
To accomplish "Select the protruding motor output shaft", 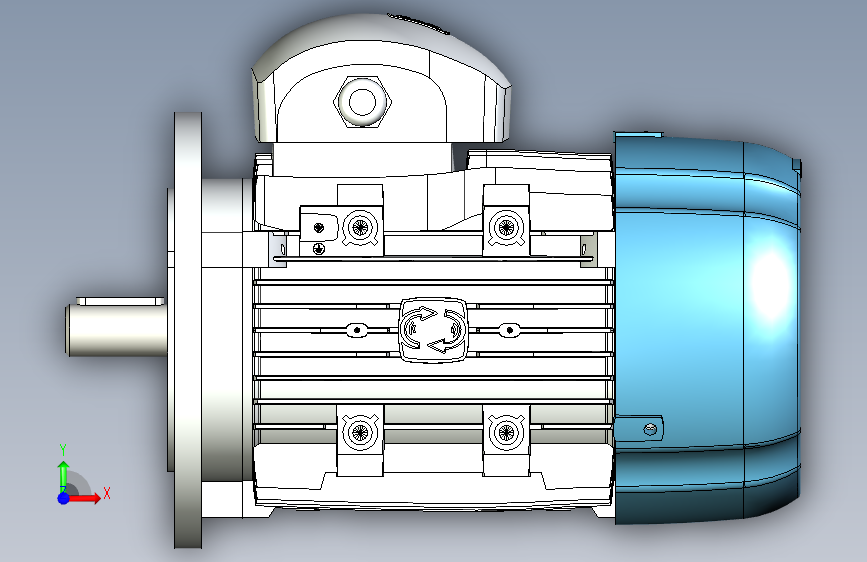I will (117, 330).
